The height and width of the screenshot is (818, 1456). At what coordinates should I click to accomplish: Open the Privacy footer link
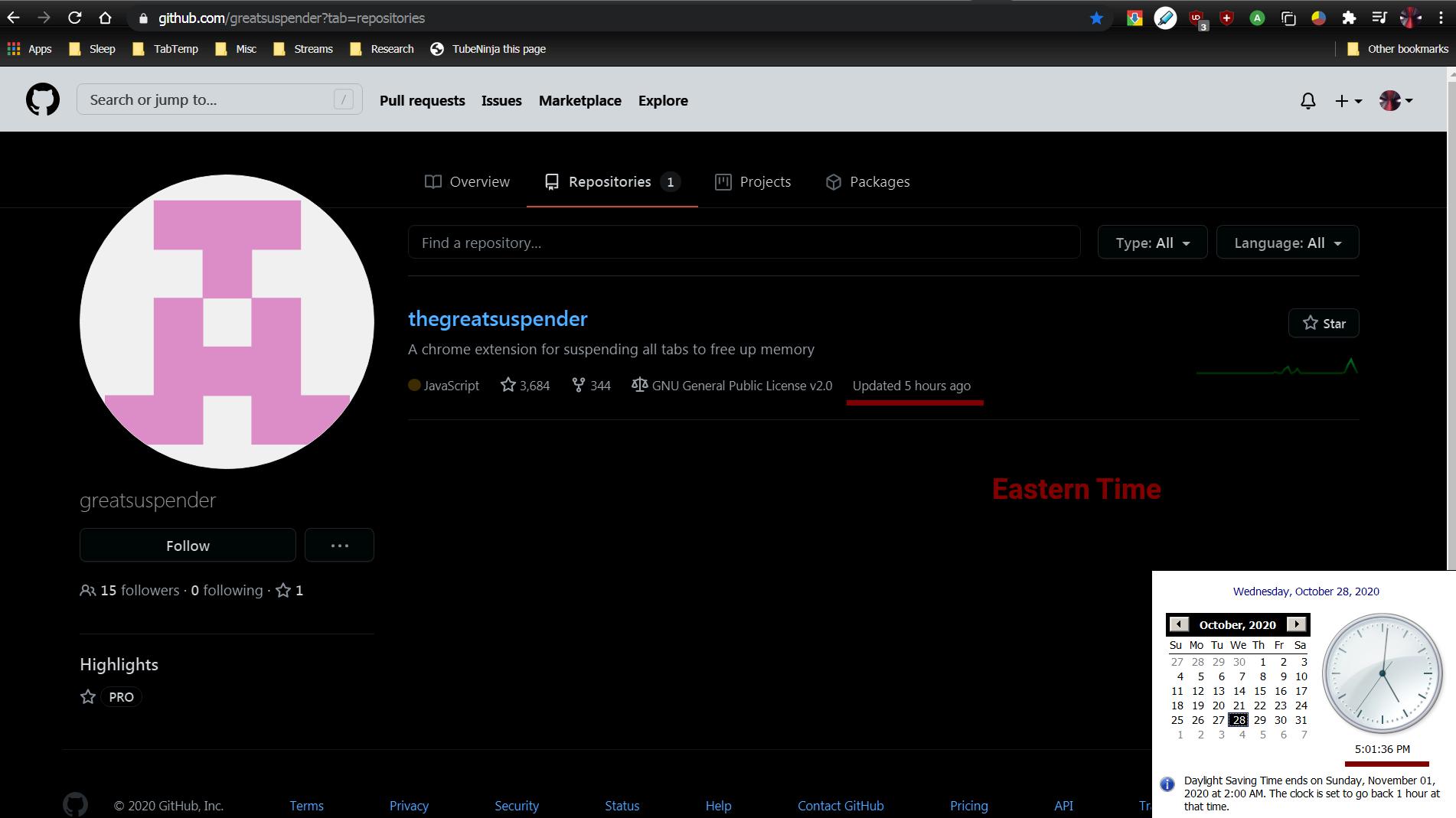[409, 806]
